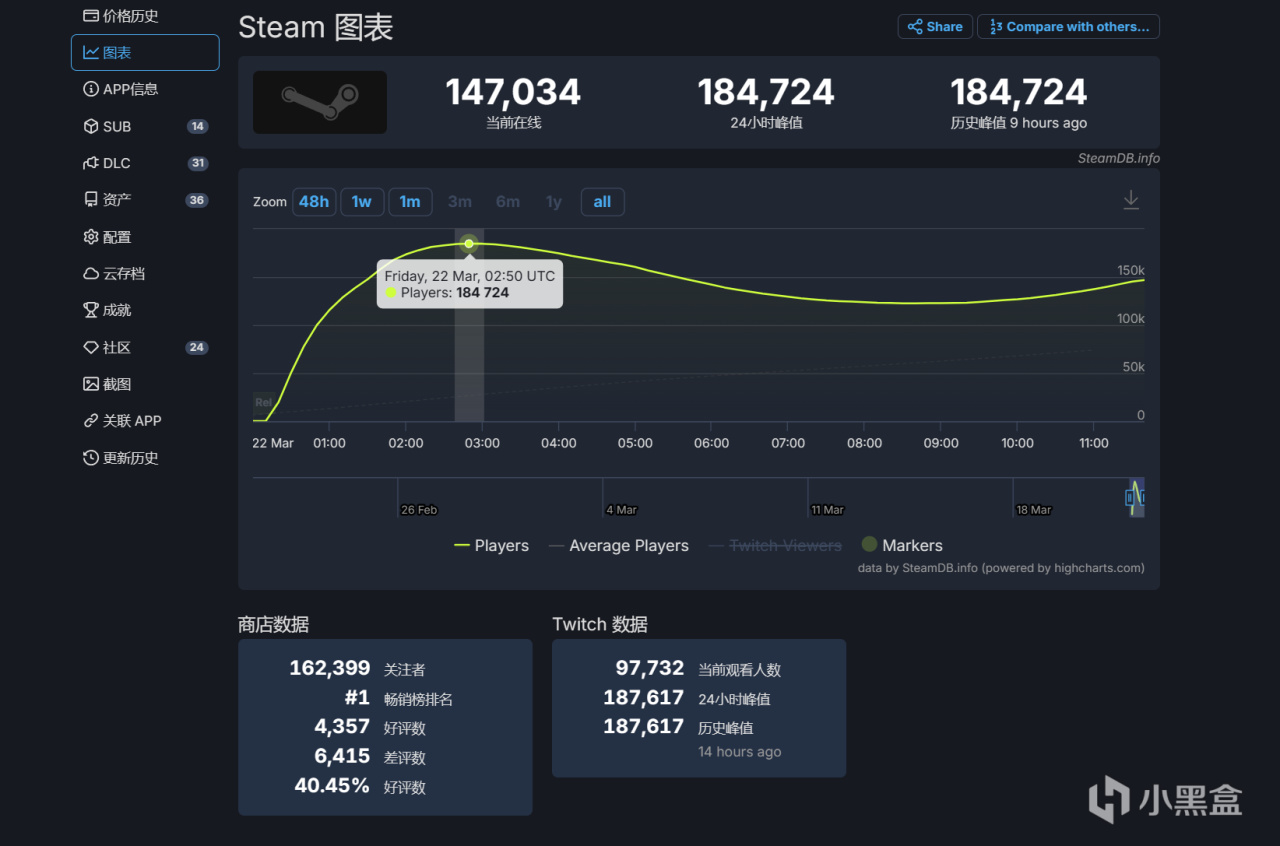Click the Twitch 数据 section heading
Image resolution: width=1280 pixels, height=846 pixels.
[x=600, y=624]
